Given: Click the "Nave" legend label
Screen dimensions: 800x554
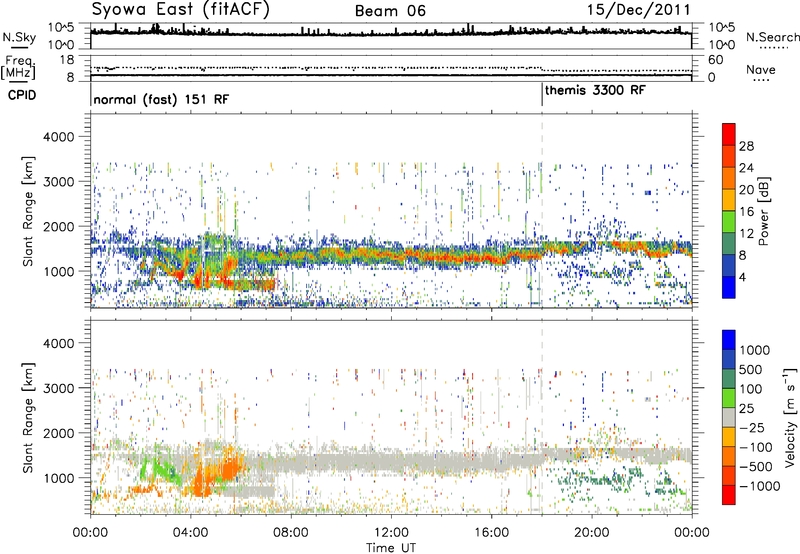Looking at the screenshot, I should [761, 69].
